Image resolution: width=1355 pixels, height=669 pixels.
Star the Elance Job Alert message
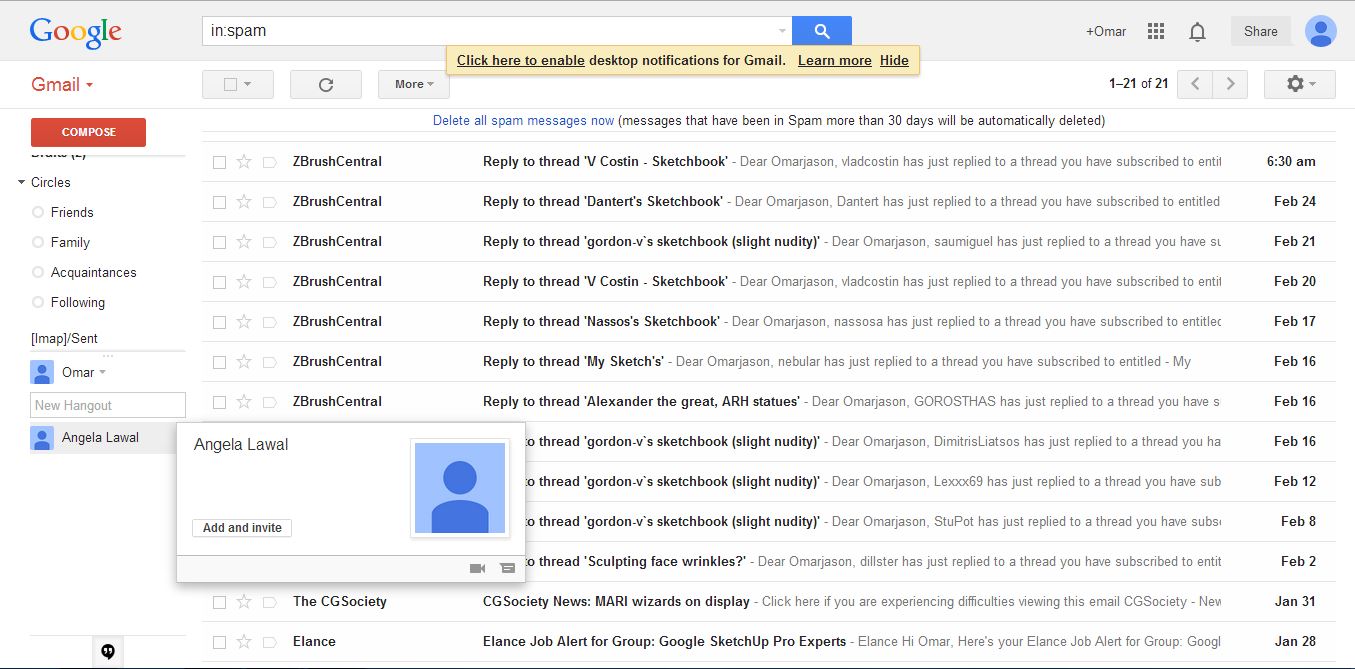pyautogui.click(x=244, y=641)
